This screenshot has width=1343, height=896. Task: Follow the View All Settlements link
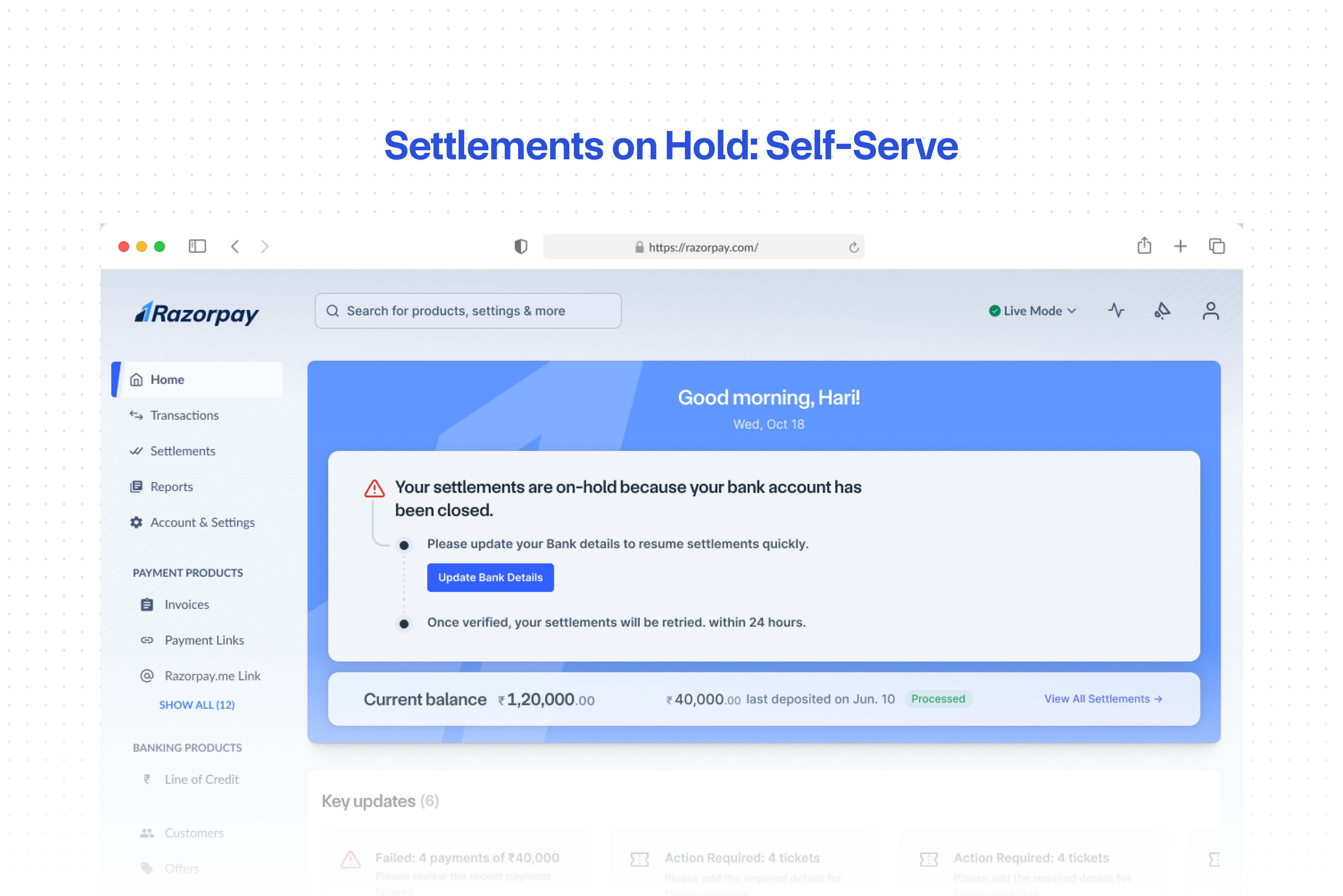pyautogui.click(x=1103, y=699)
